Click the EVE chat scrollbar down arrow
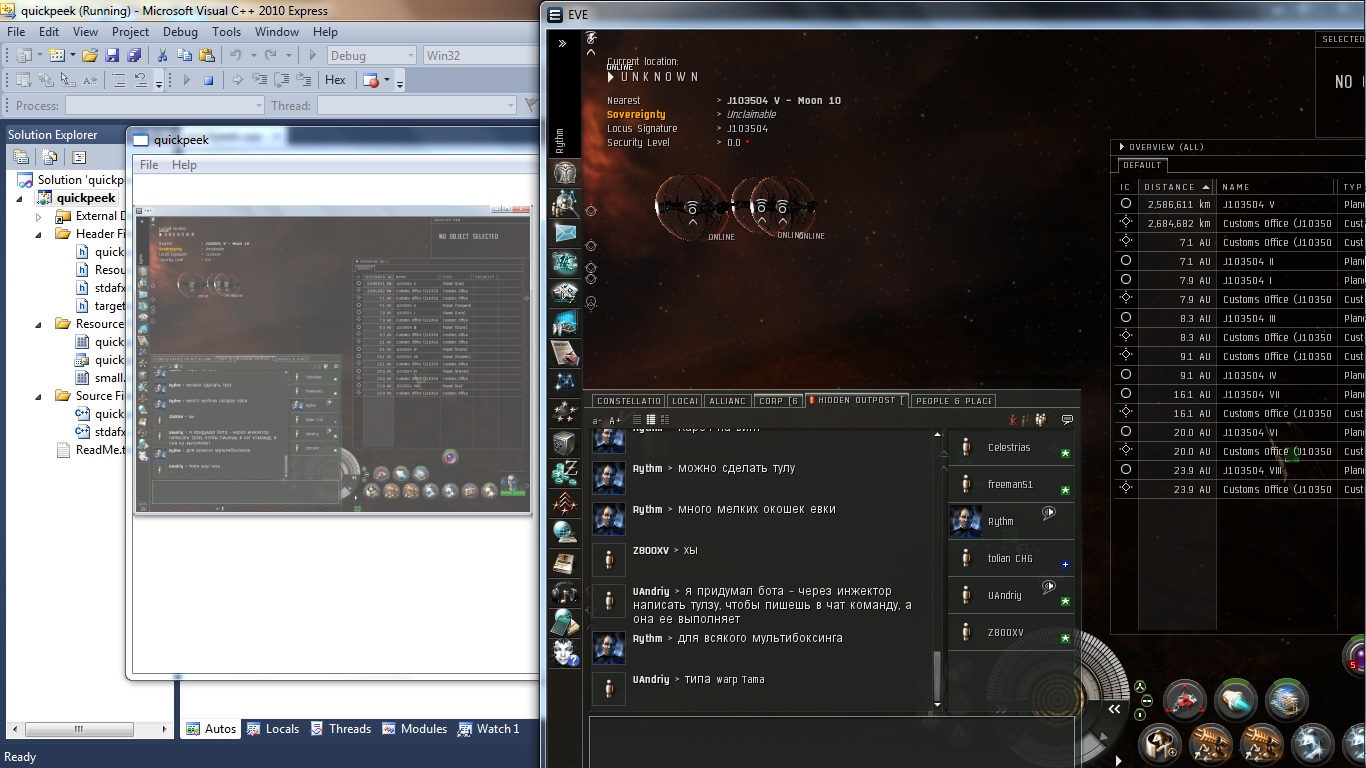Screen dimensions: 1366x768 [937, 705]
